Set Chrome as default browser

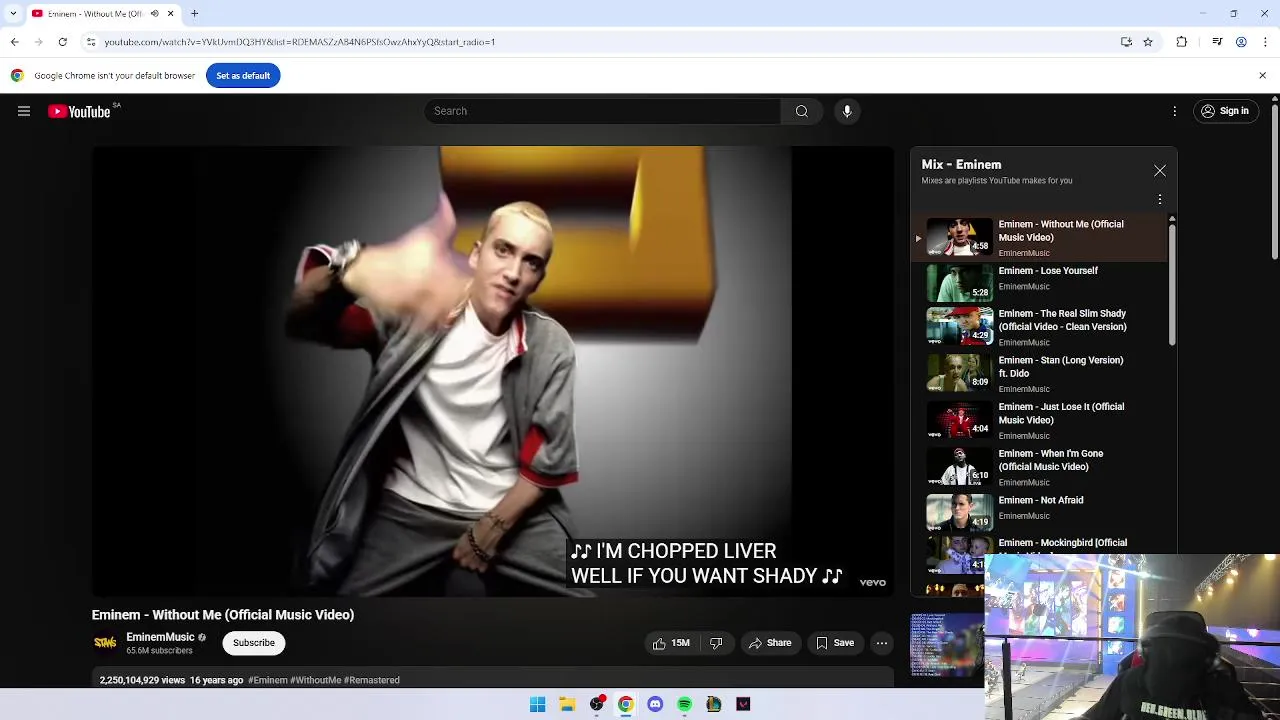(x=243, y=76)
